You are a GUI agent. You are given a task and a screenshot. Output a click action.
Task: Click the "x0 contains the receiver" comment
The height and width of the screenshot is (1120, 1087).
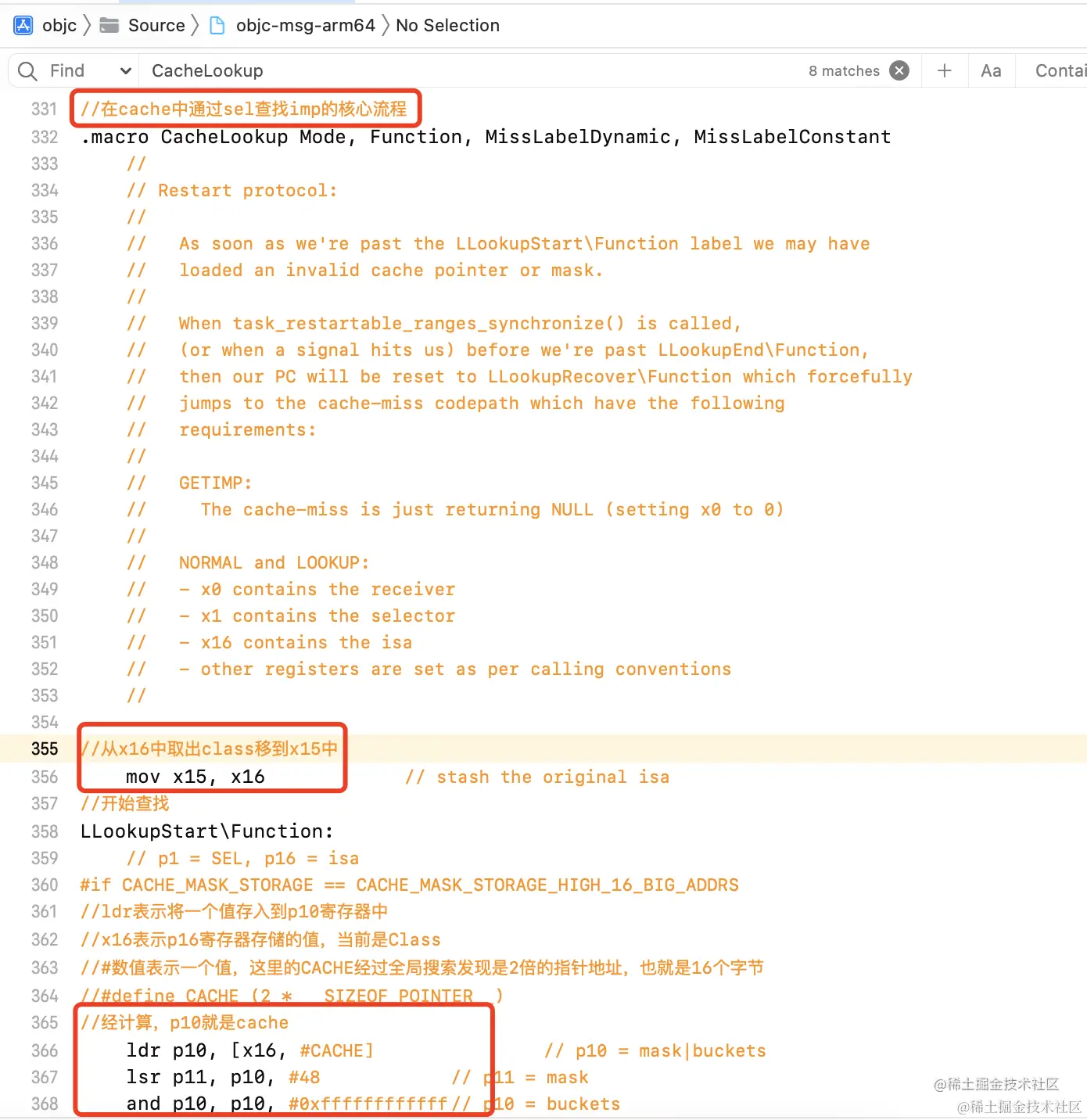328,589
